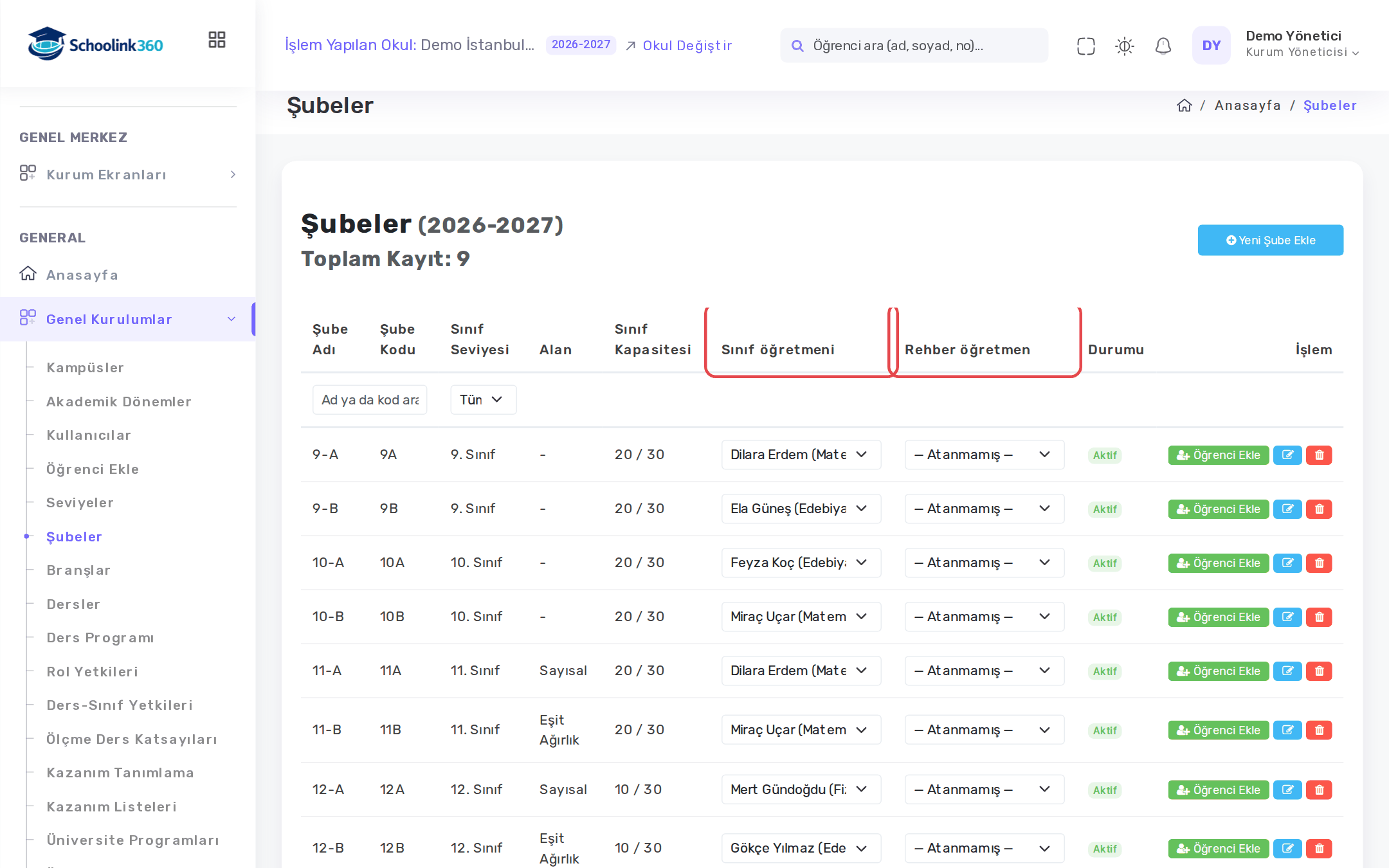
Task: Add student to 12-B with Öğrenci Ekle
Action: pos(1219,849)
